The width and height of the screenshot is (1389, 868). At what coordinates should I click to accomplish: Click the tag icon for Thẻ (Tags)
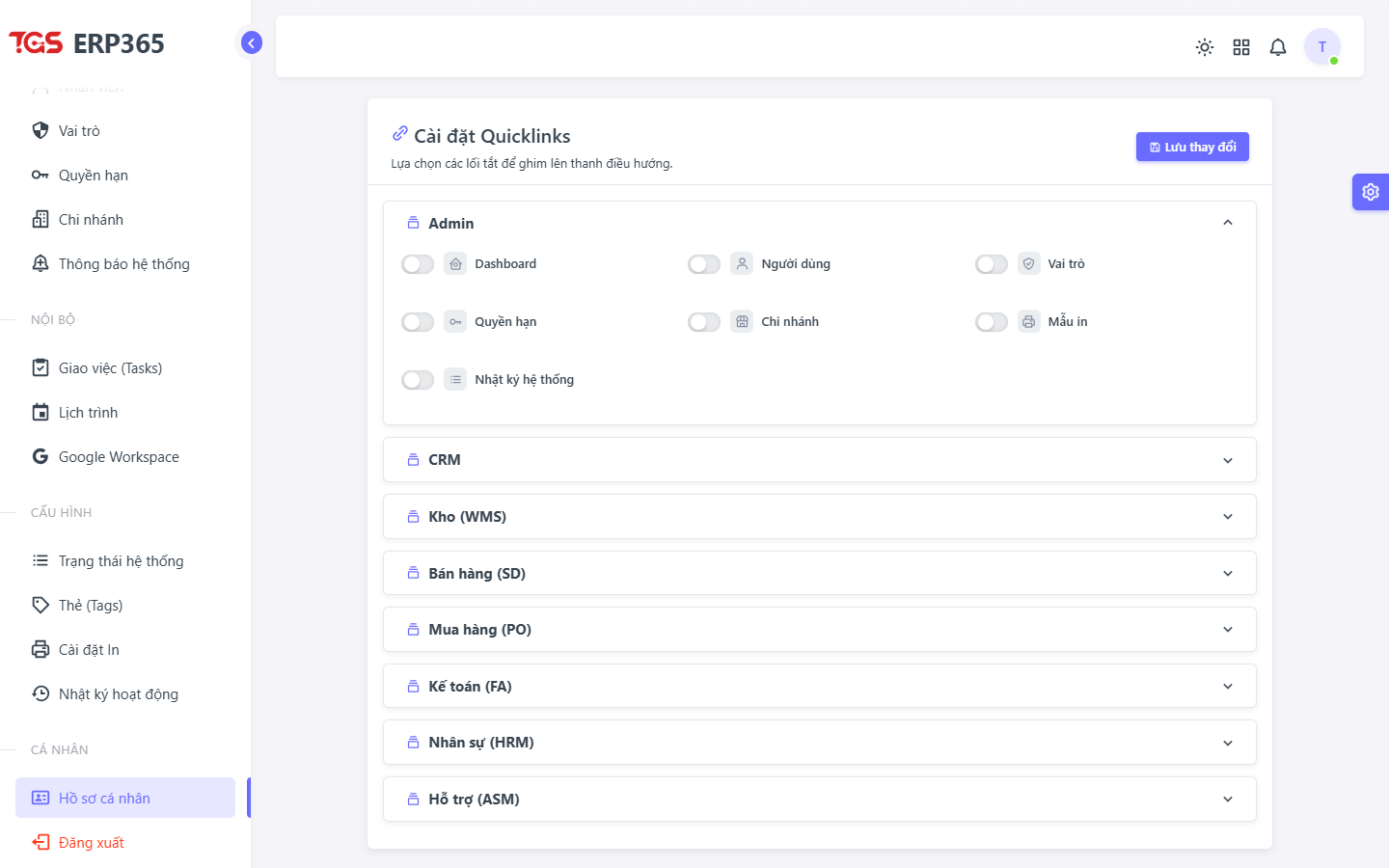click(x=41, y=605)
